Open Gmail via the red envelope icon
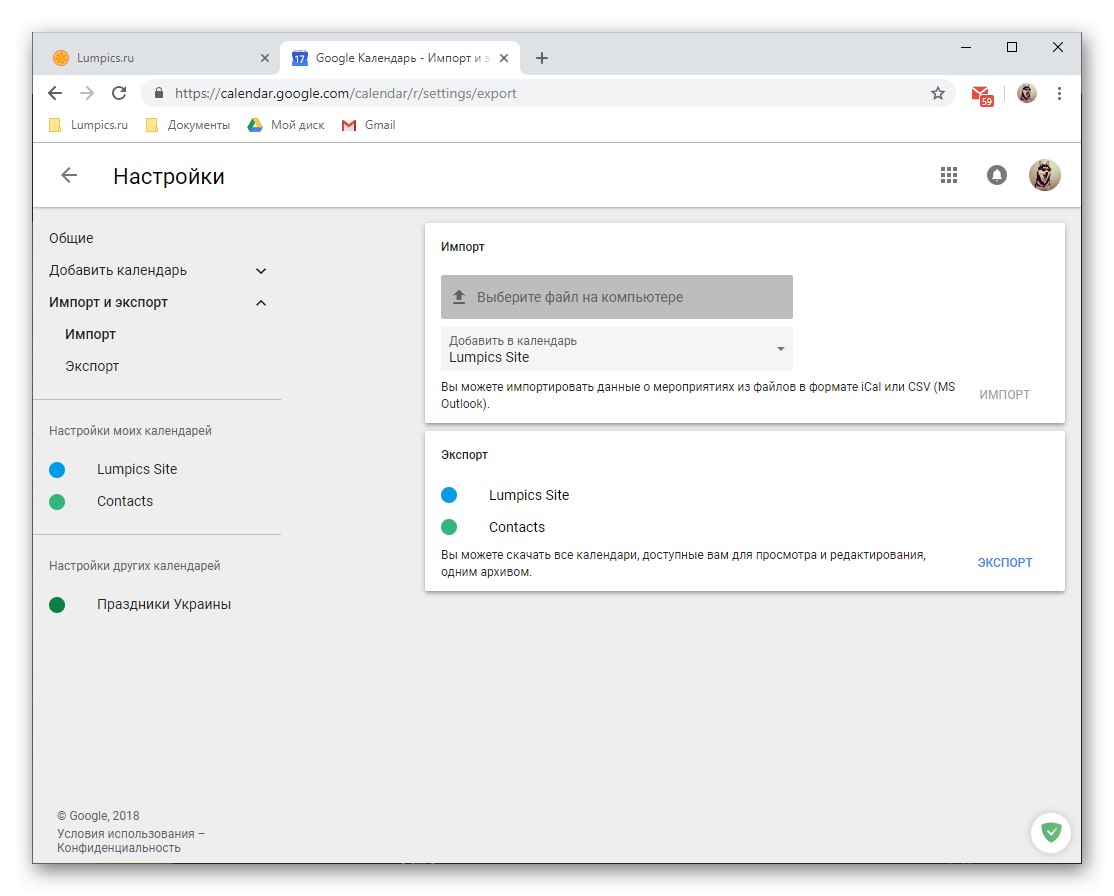Screen dimensions: 1114x896 pos(981,92)
